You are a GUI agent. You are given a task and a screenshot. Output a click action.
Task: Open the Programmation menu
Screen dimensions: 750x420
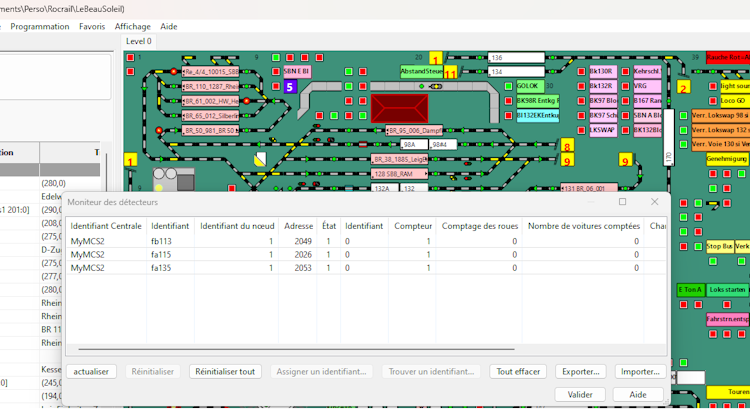[40, 26]
